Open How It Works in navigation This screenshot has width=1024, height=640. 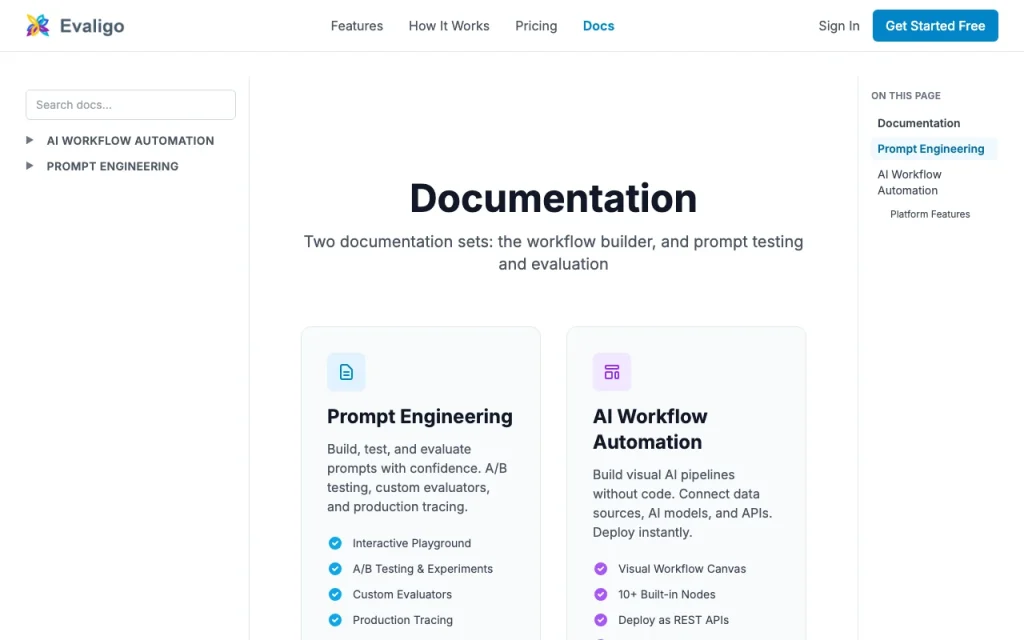coord(449,25)
